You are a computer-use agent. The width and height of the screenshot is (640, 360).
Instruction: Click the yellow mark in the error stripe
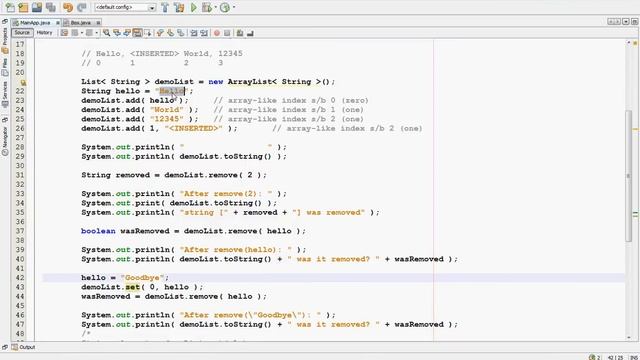pyautogui.click(x=636, y=129)
